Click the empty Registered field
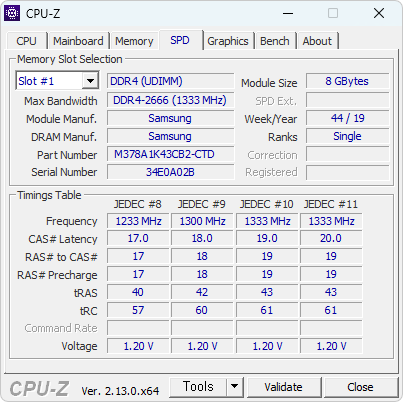This screenshot has height=402, width=403. pyautogui.click(x=347, y=172)
